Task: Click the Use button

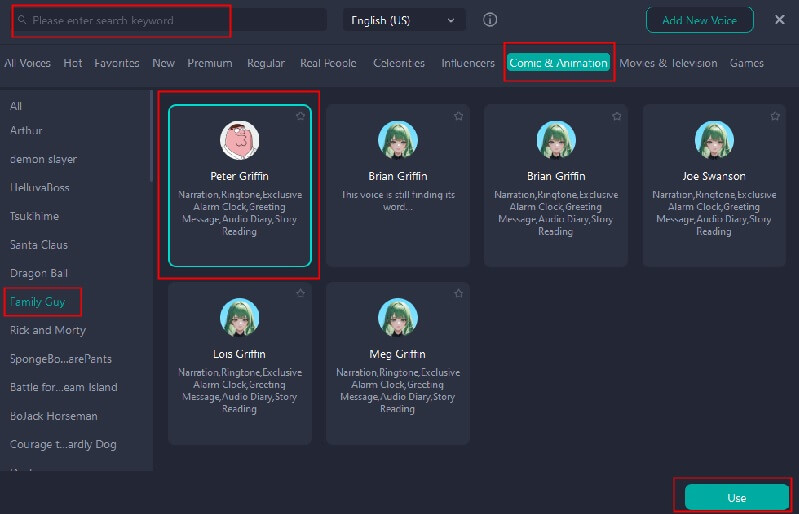Action: pyautogui.click(x=736, y=497)
